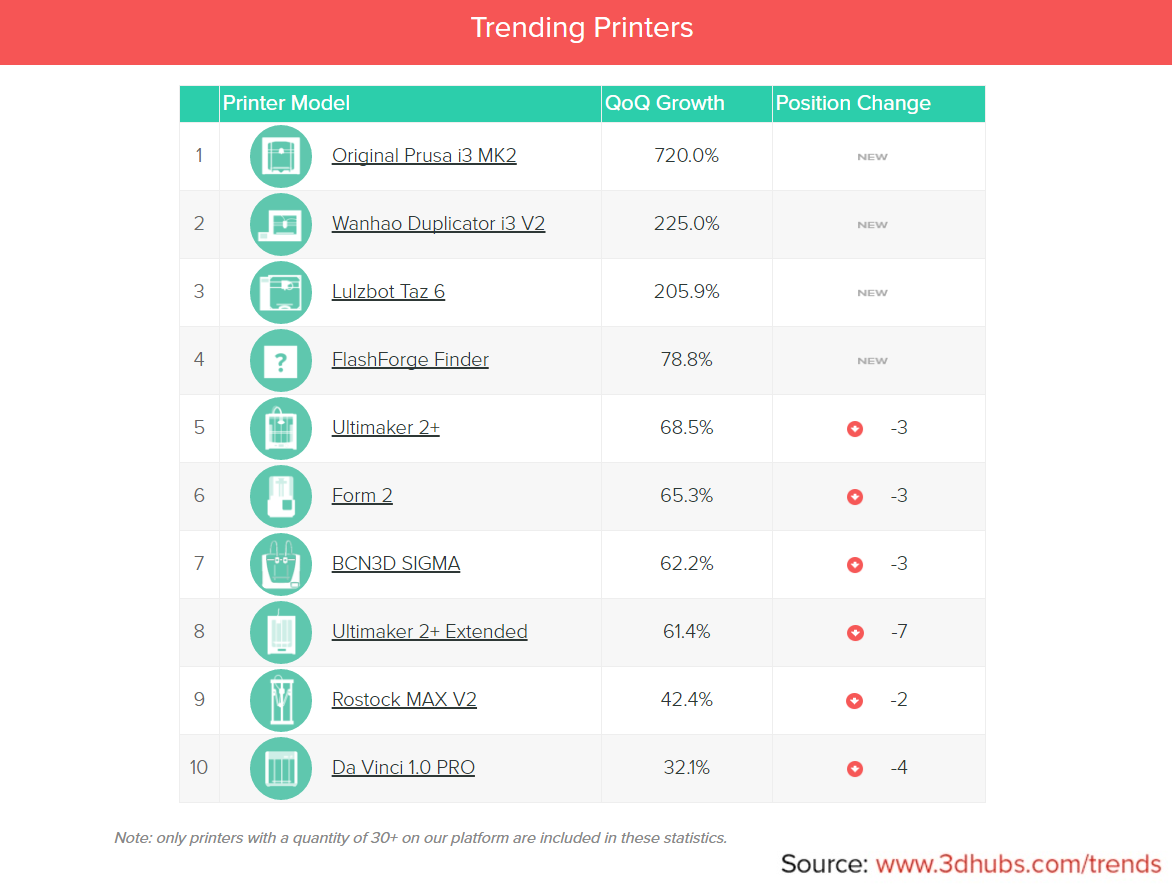Click the BCN3D SIGMA printer icon

point(281,564)
